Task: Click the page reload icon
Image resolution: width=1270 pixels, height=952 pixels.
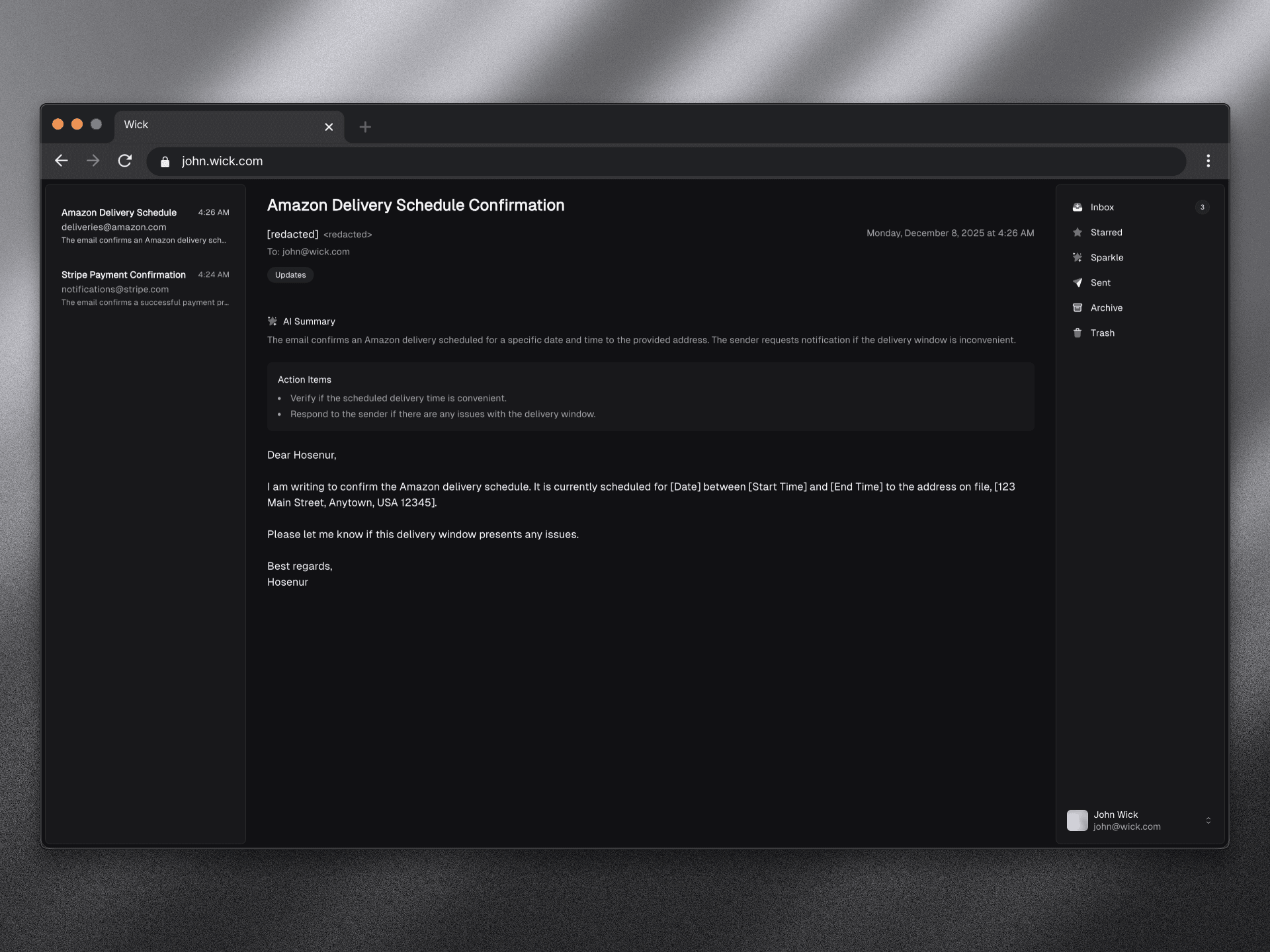Action: pos(125,160)
